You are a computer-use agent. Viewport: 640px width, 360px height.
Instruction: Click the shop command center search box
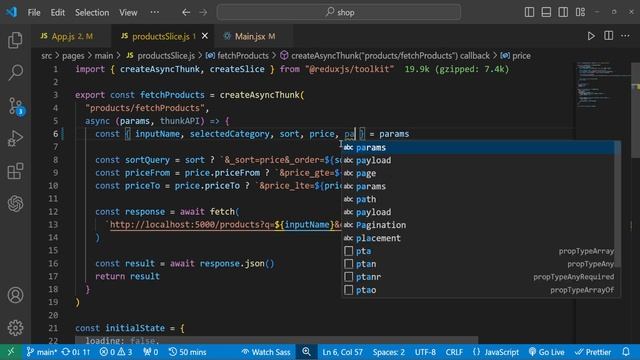tap(339, 12)
